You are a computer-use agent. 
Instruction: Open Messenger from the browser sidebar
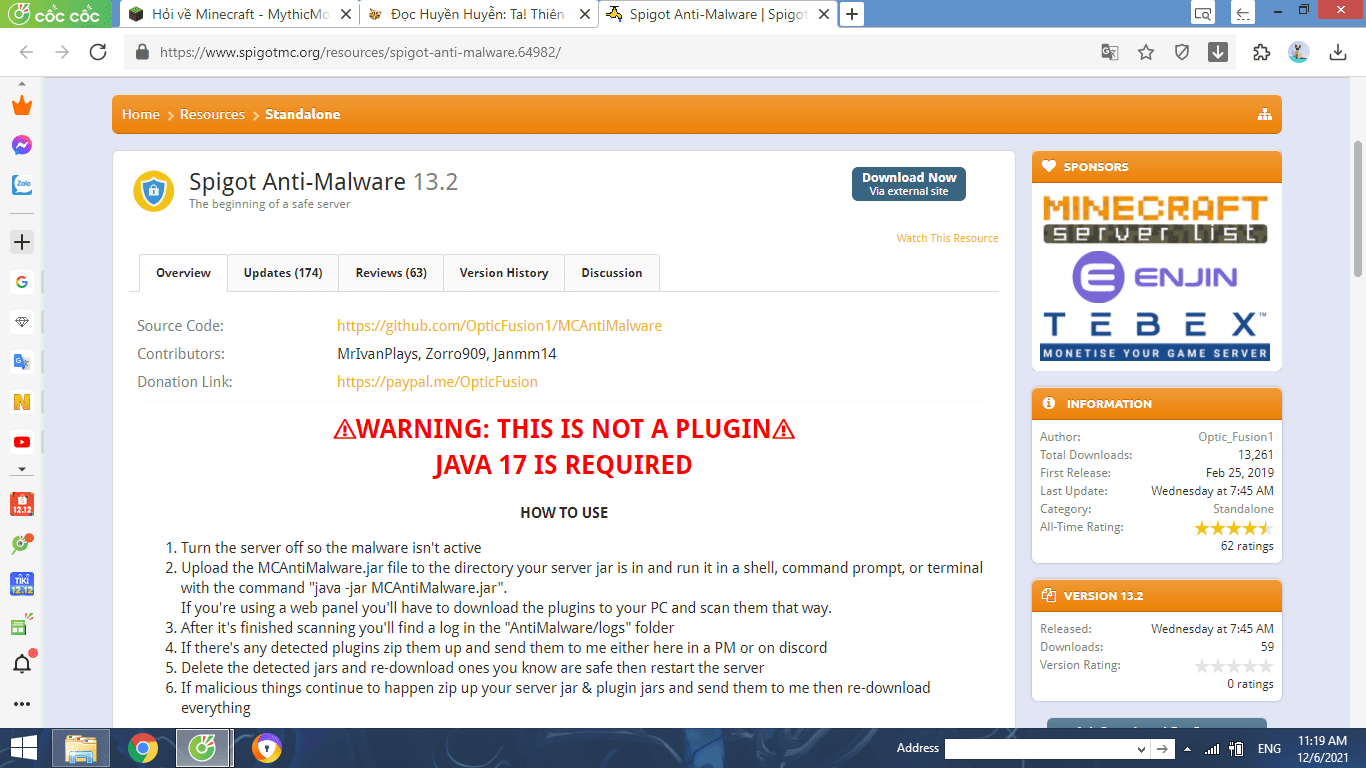coord(22,145)
